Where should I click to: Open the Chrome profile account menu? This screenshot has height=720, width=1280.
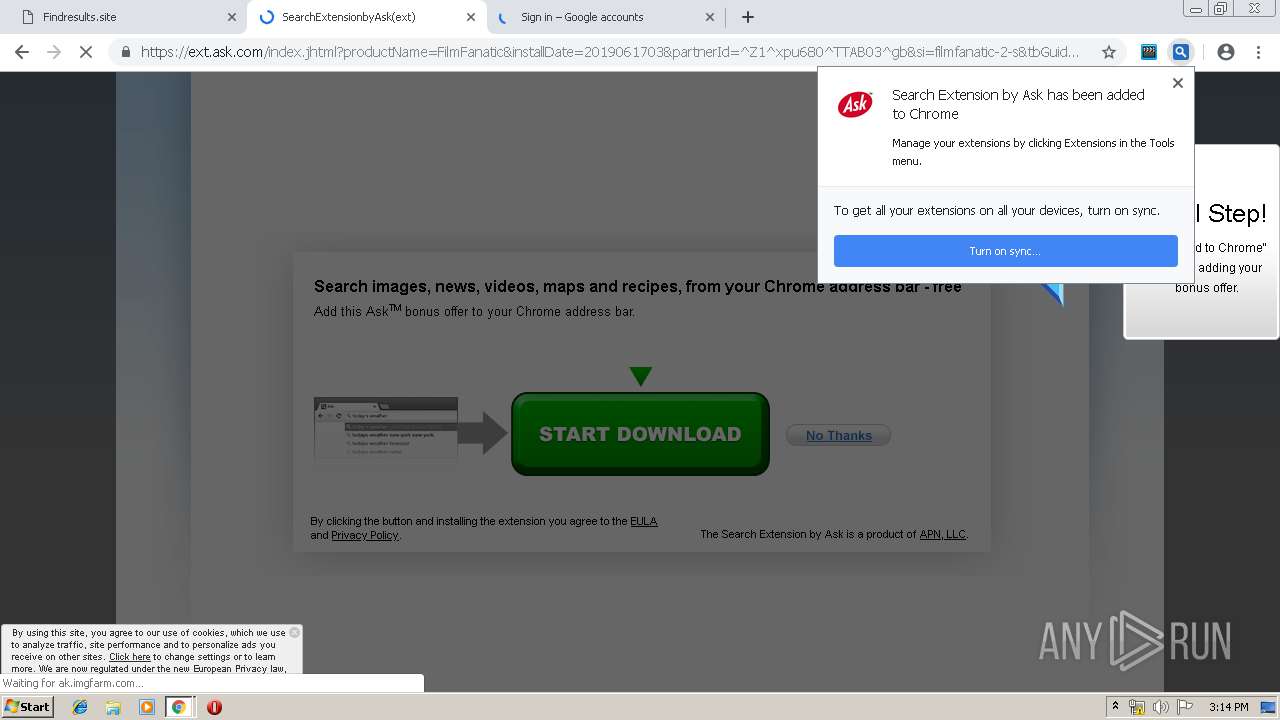point(1226,52)
